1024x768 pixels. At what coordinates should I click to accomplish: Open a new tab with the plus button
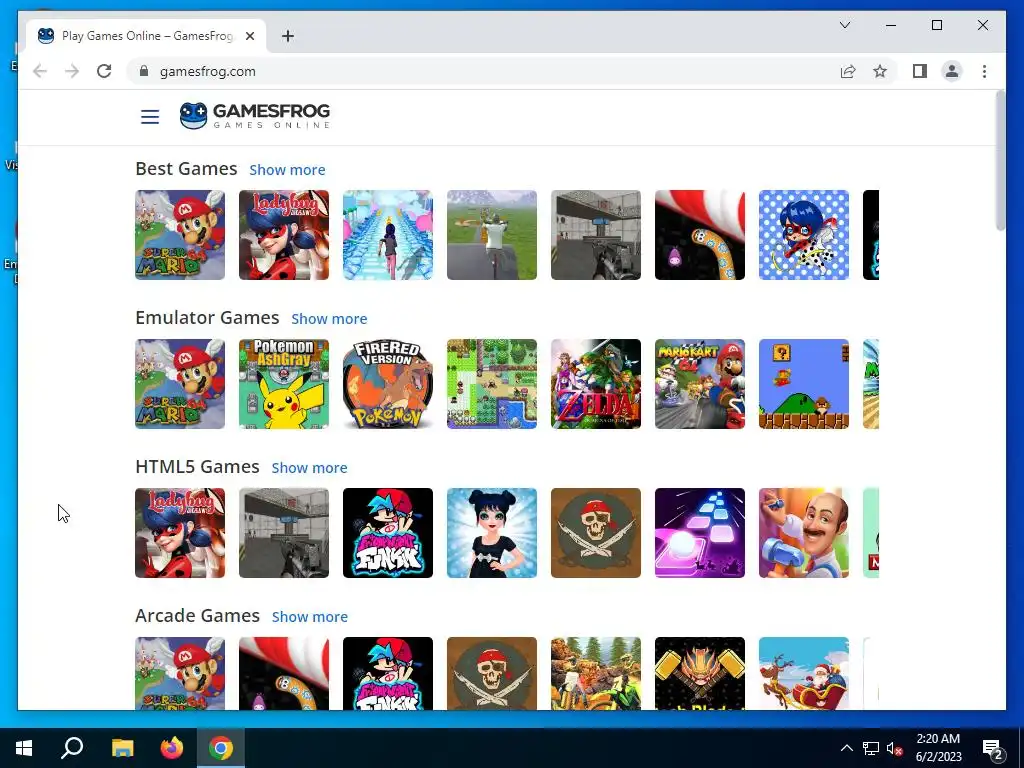tap(287, 36)
